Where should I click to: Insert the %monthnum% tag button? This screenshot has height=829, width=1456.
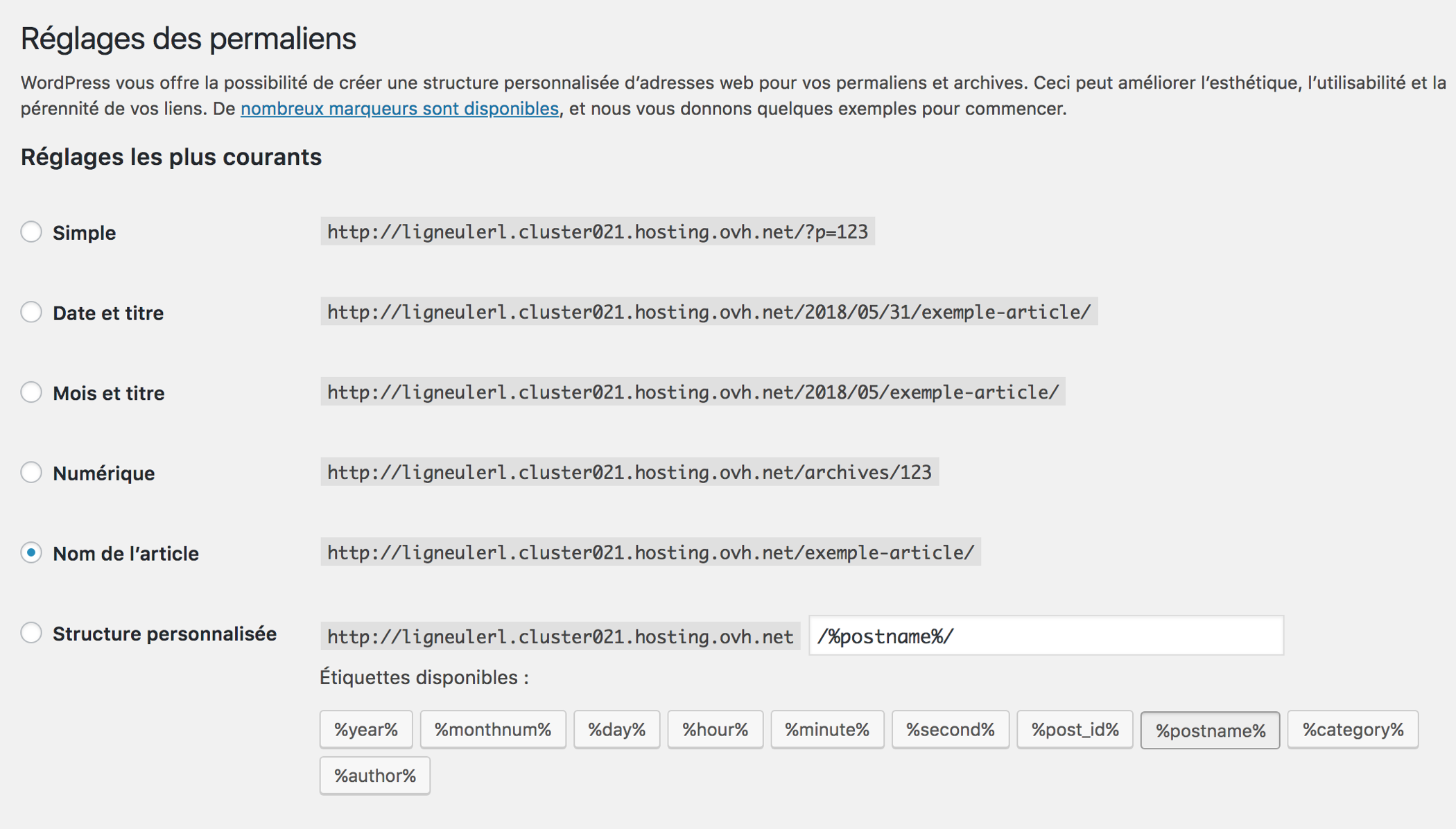(x=492, y=729)
